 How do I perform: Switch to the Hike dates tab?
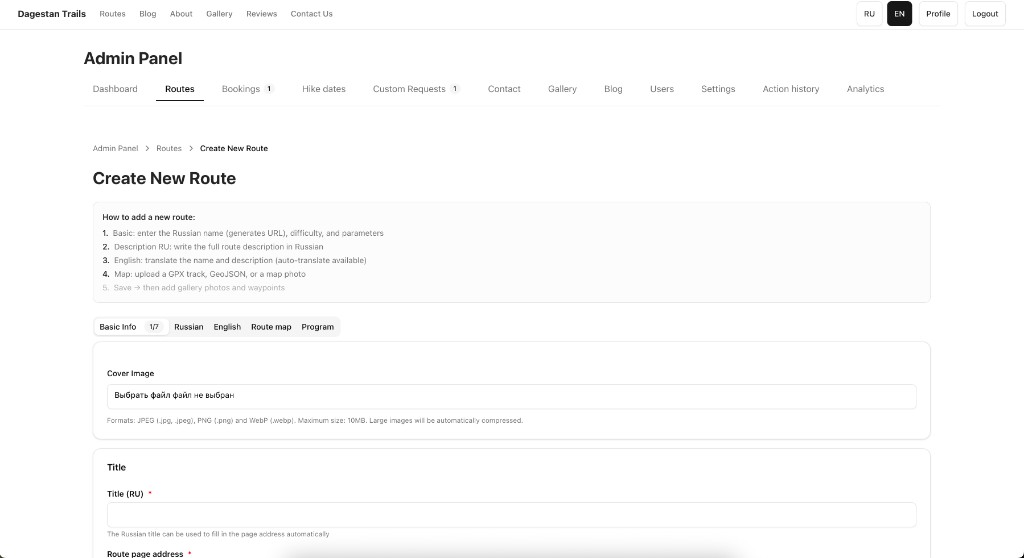click(x=324, y=89)
